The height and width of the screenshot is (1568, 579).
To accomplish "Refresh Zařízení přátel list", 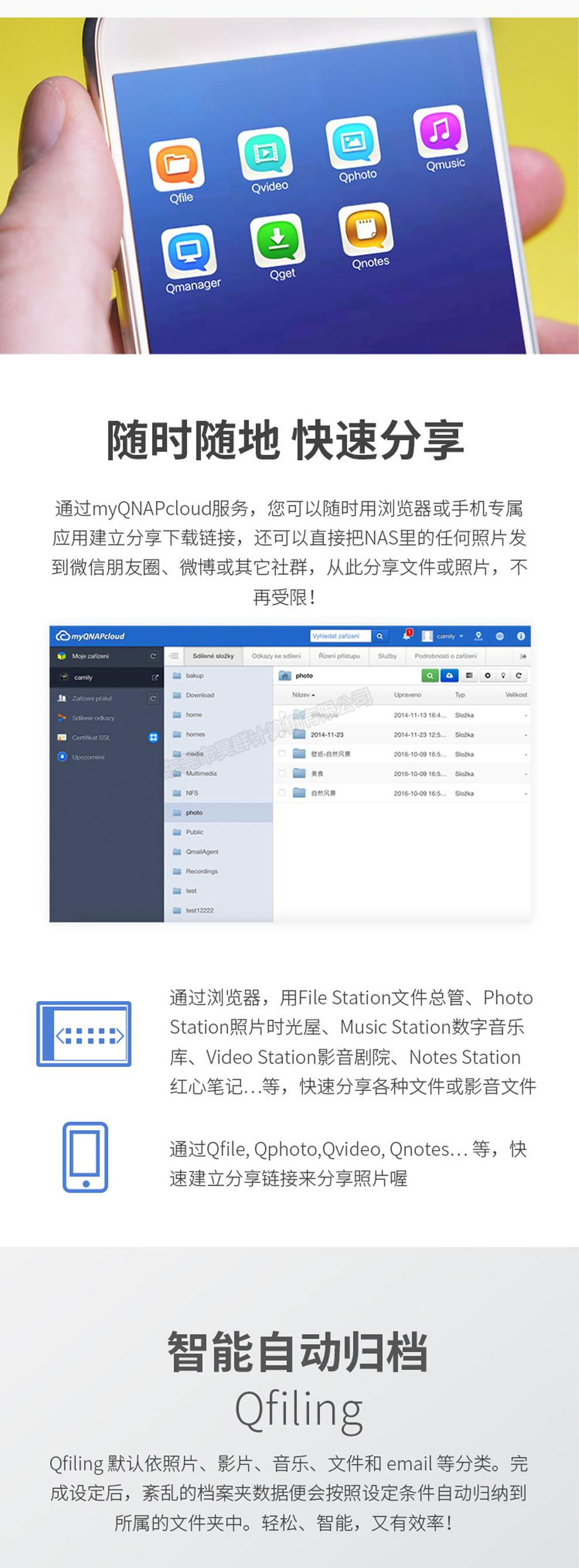I will tap(153, 698).
